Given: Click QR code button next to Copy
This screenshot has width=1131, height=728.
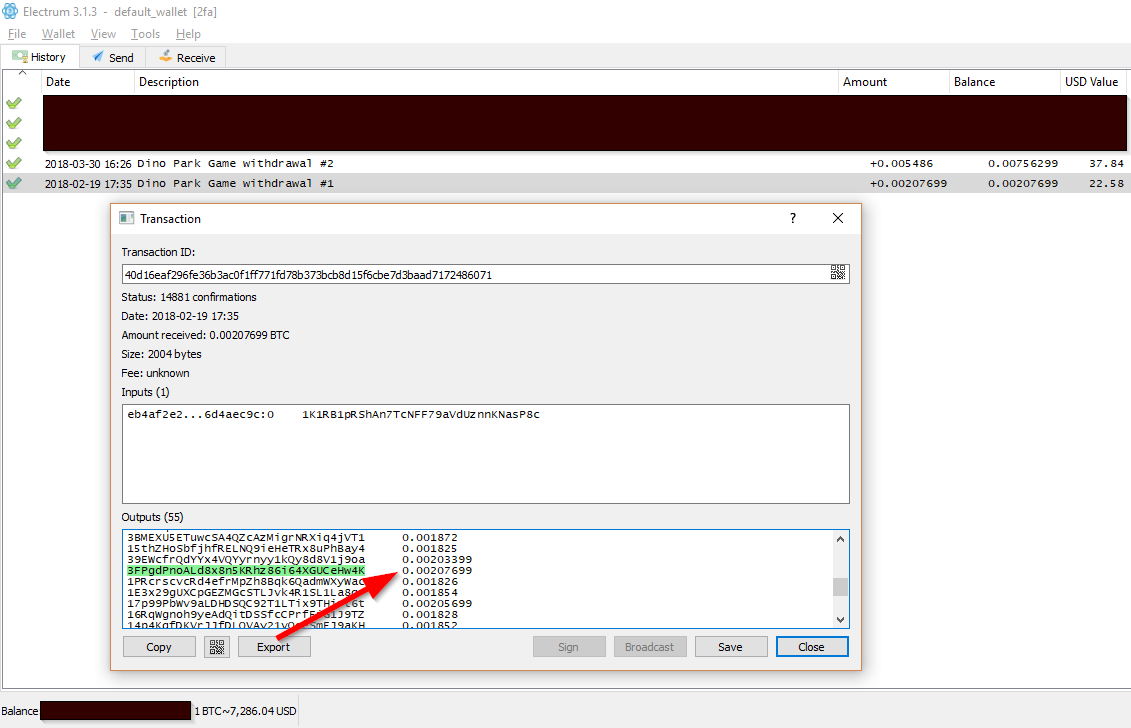Looking at the screenshot, I should tap(216, 647).
